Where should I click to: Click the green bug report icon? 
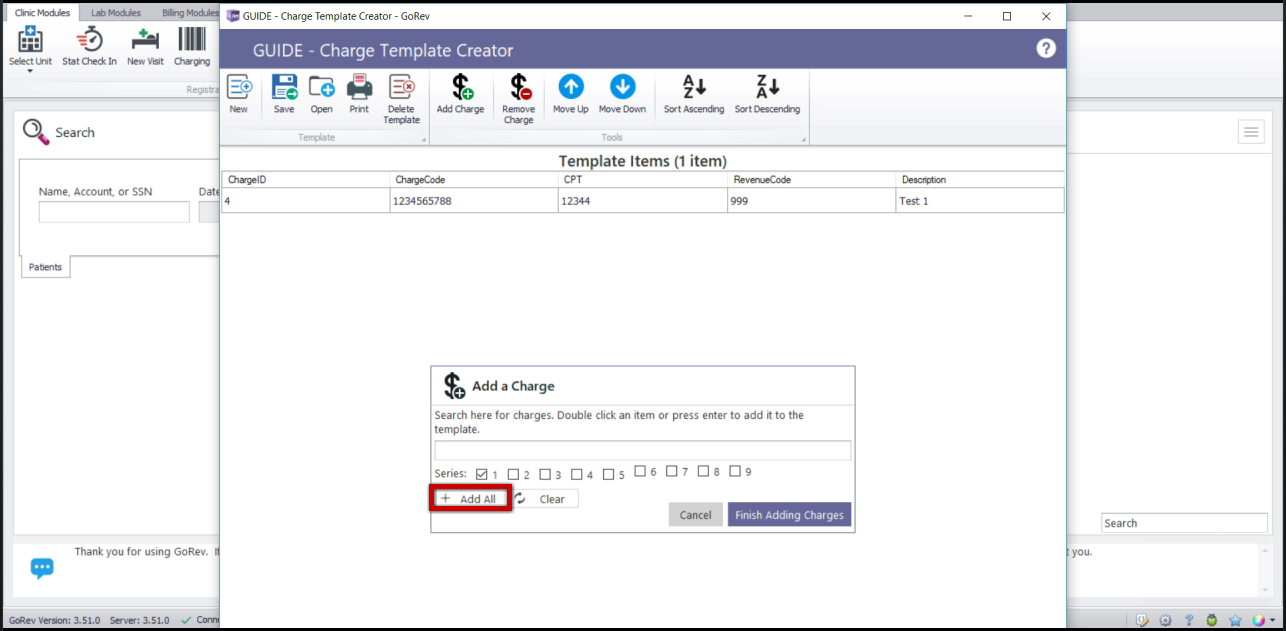pyautogui.click(x=1212, y=620)
